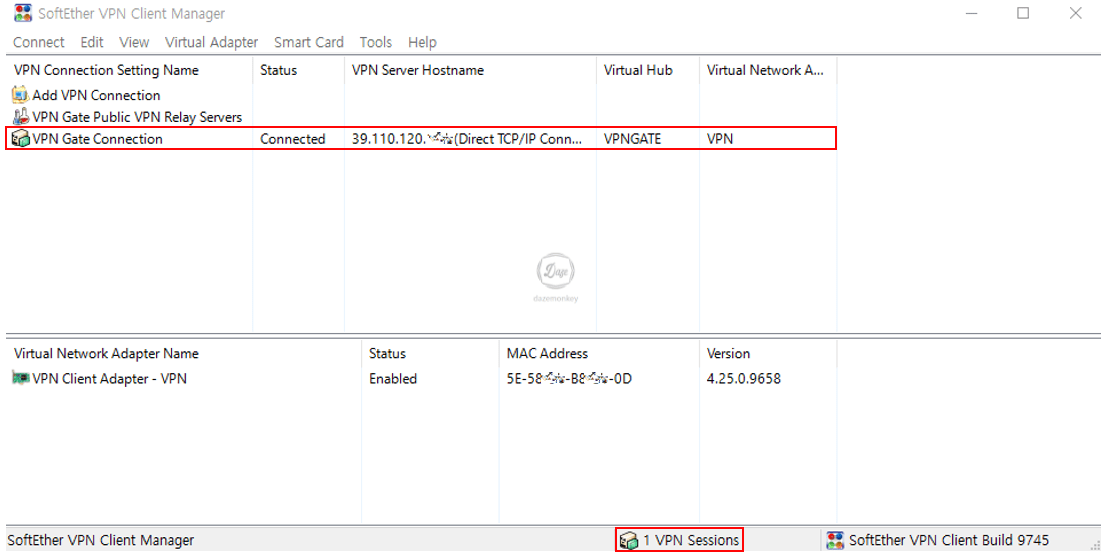Click the SoftEther title bar app icon
Viewport: 1108px width, 556px height.
23,13
